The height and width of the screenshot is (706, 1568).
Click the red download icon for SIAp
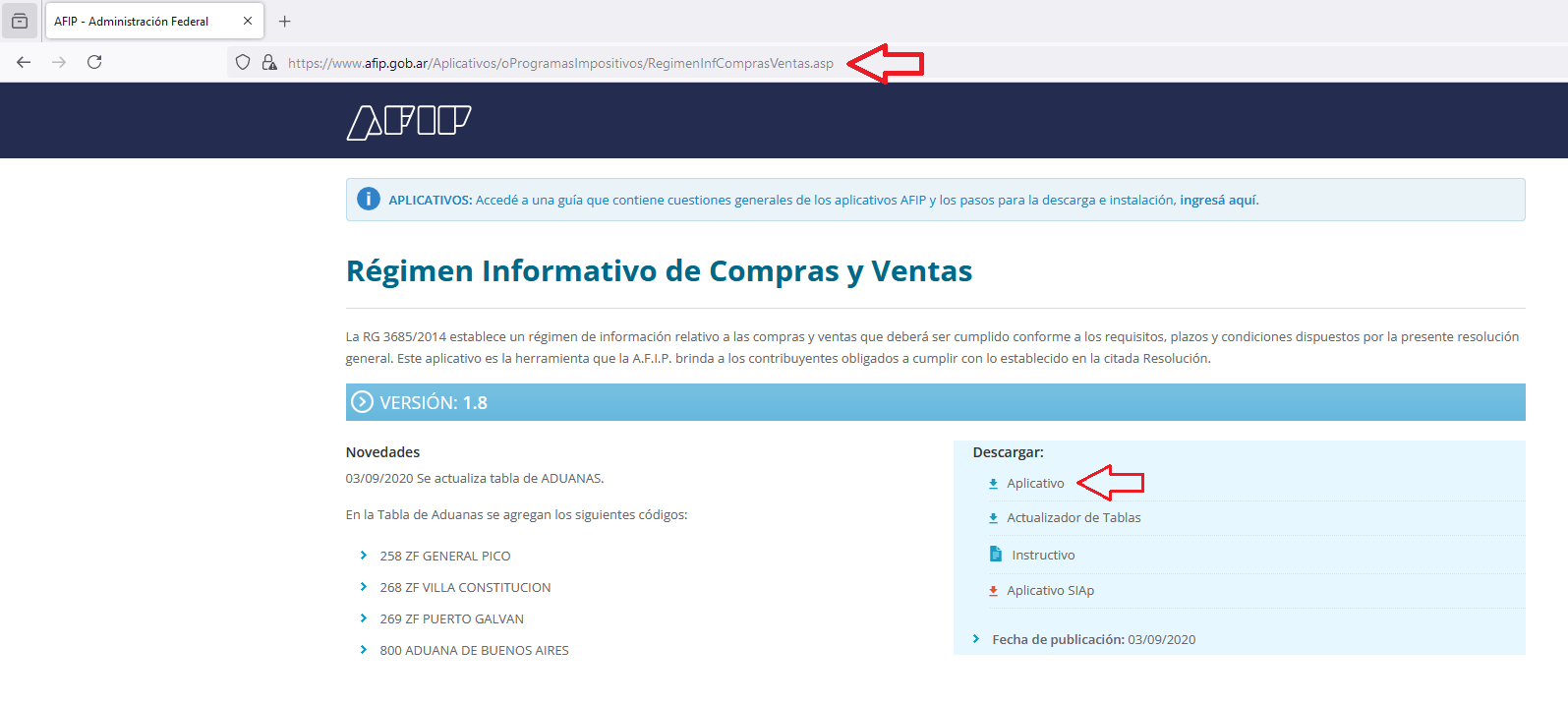[993, 591]
